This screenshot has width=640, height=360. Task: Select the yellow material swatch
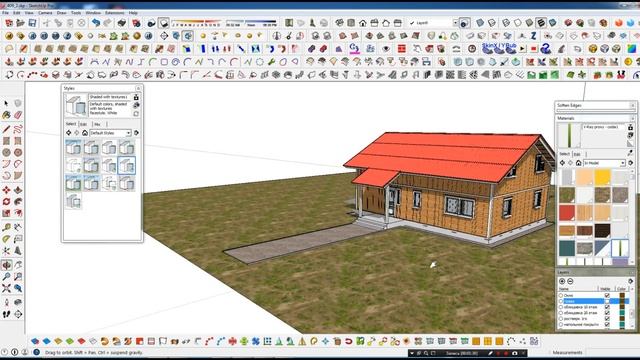[x=602, y=178]
